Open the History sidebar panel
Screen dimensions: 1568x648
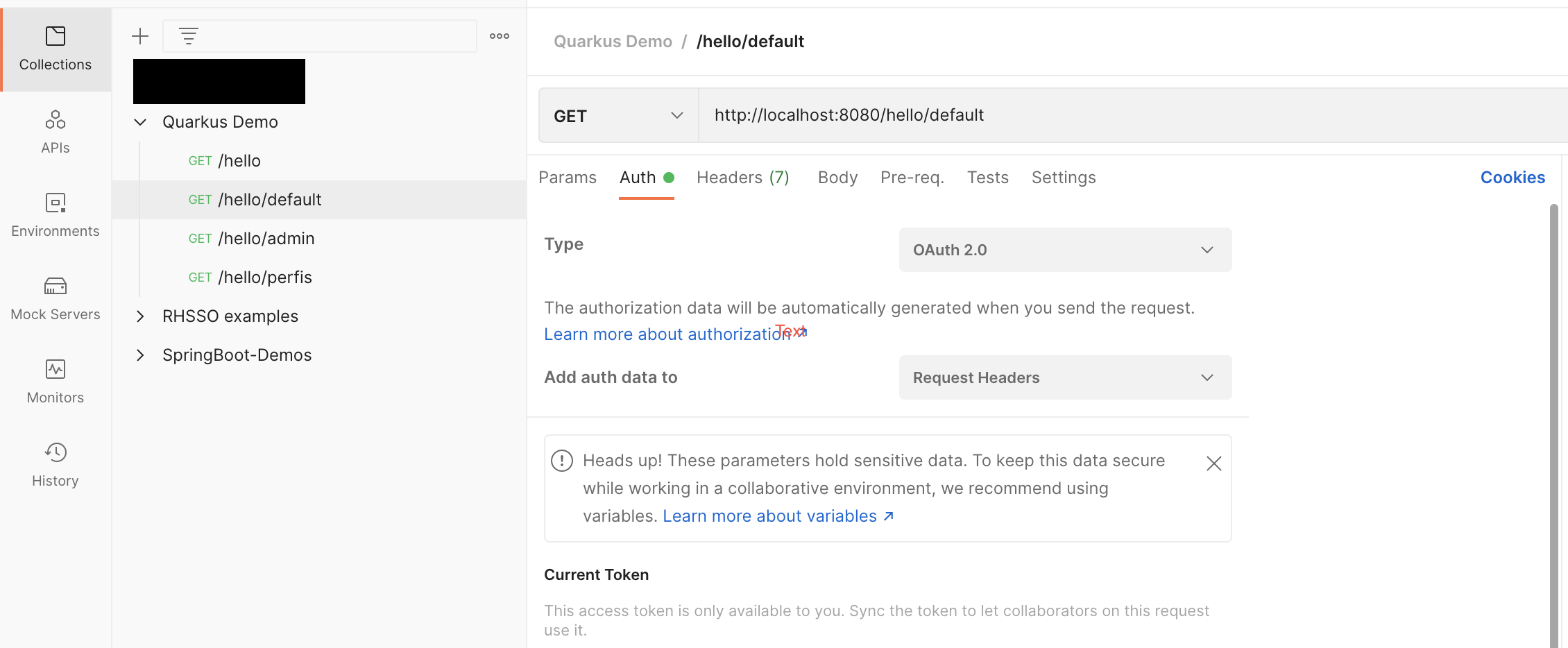pyautogui.click(x=56, y=466)
